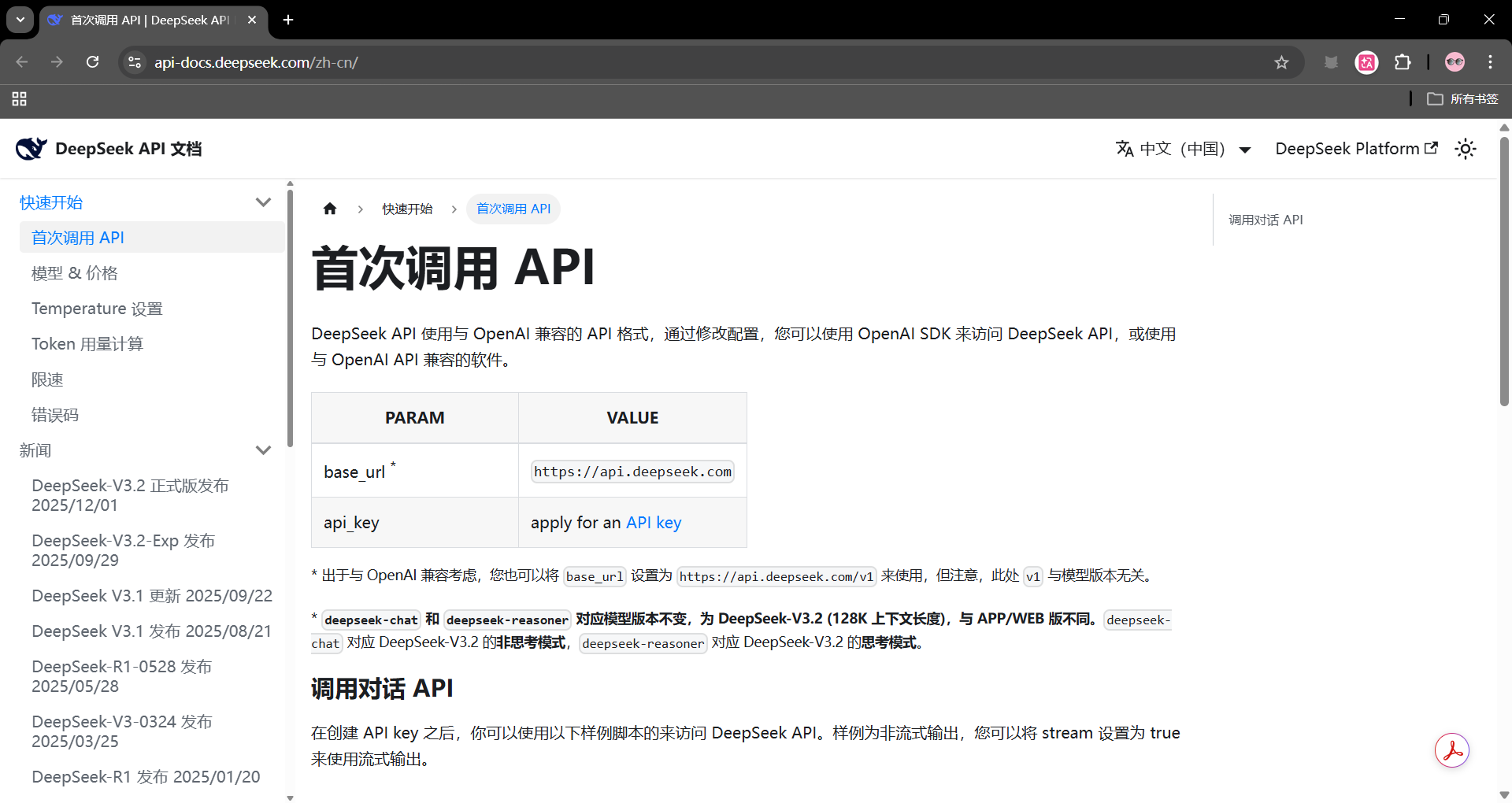Viewport: 1512px width, 803px height.
Task: Open the Chrome profile avatar
Action: click(x=1455, y=62)
